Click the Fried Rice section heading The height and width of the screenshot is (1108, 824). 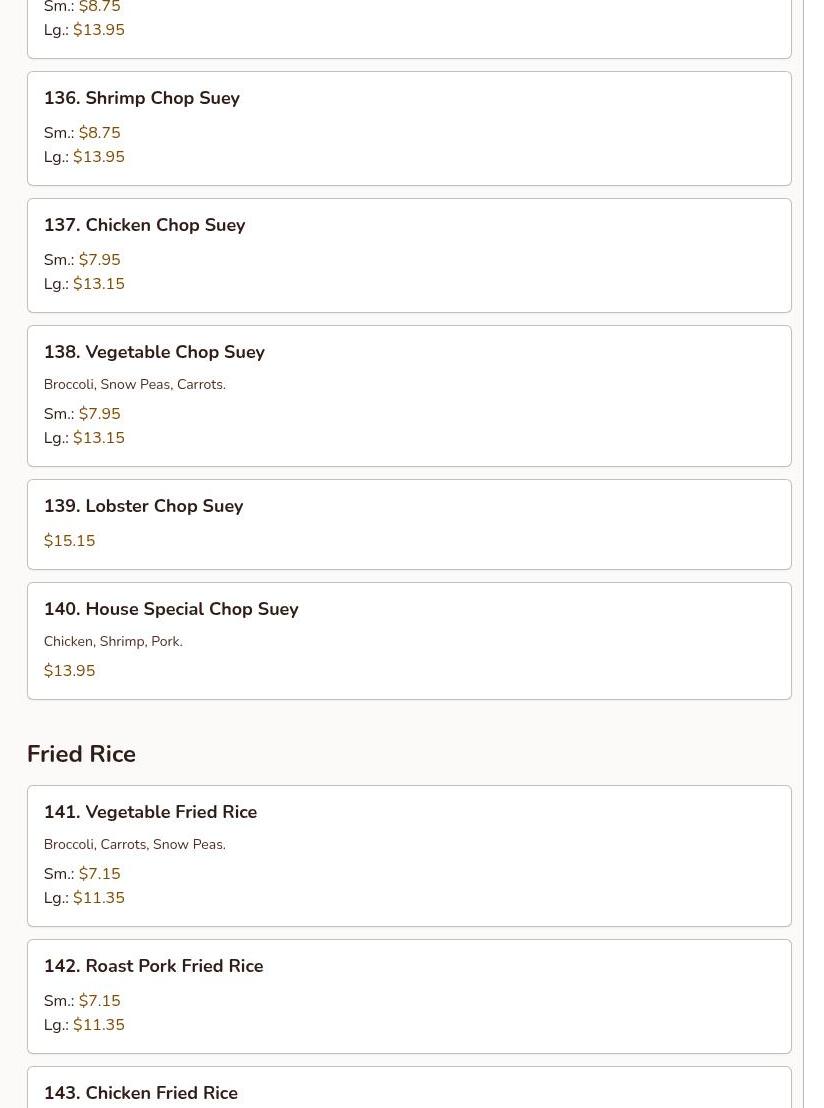tap(81, 754)
